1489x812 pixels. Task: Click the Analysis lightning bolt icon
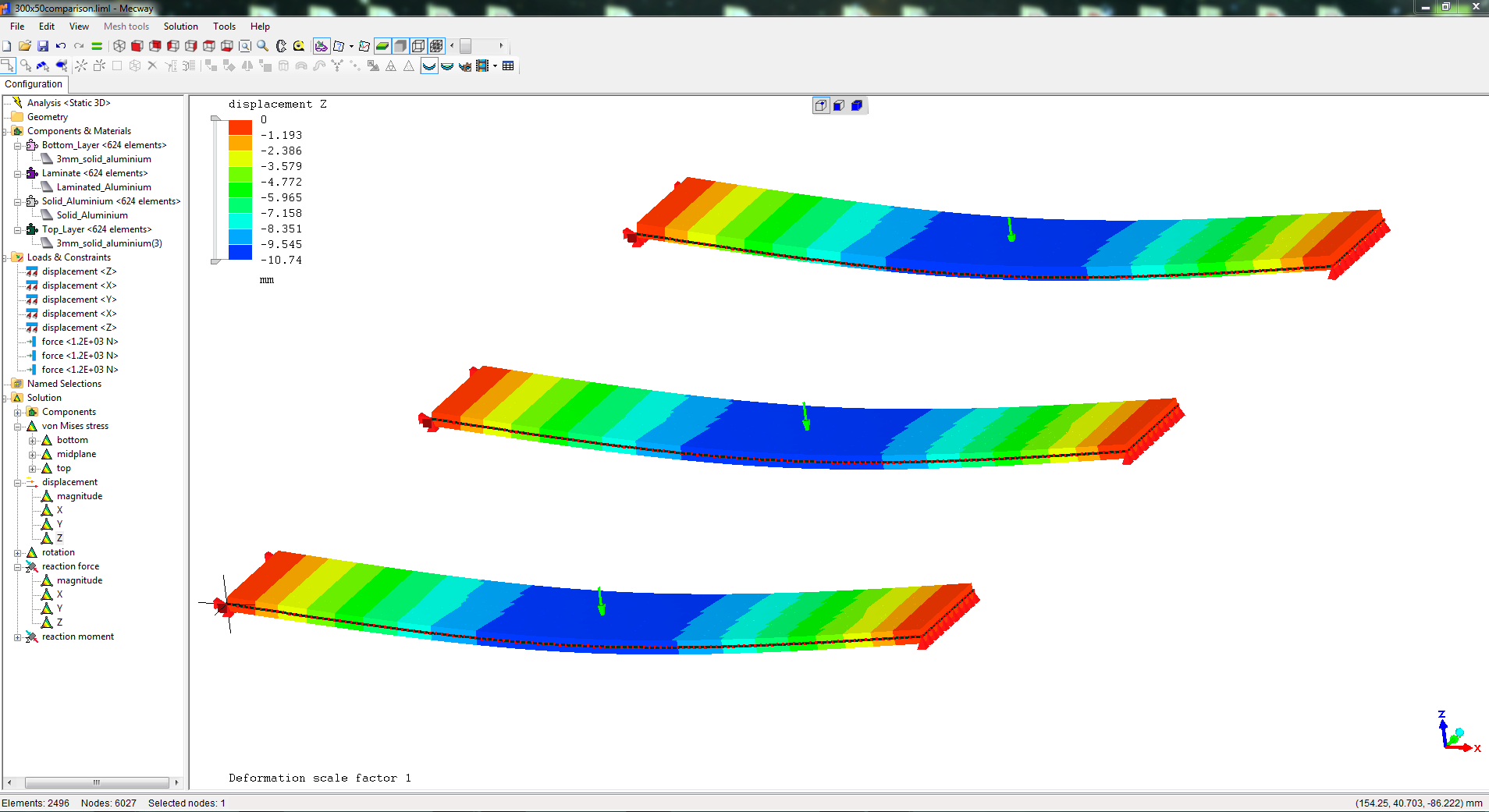[17, 102]
